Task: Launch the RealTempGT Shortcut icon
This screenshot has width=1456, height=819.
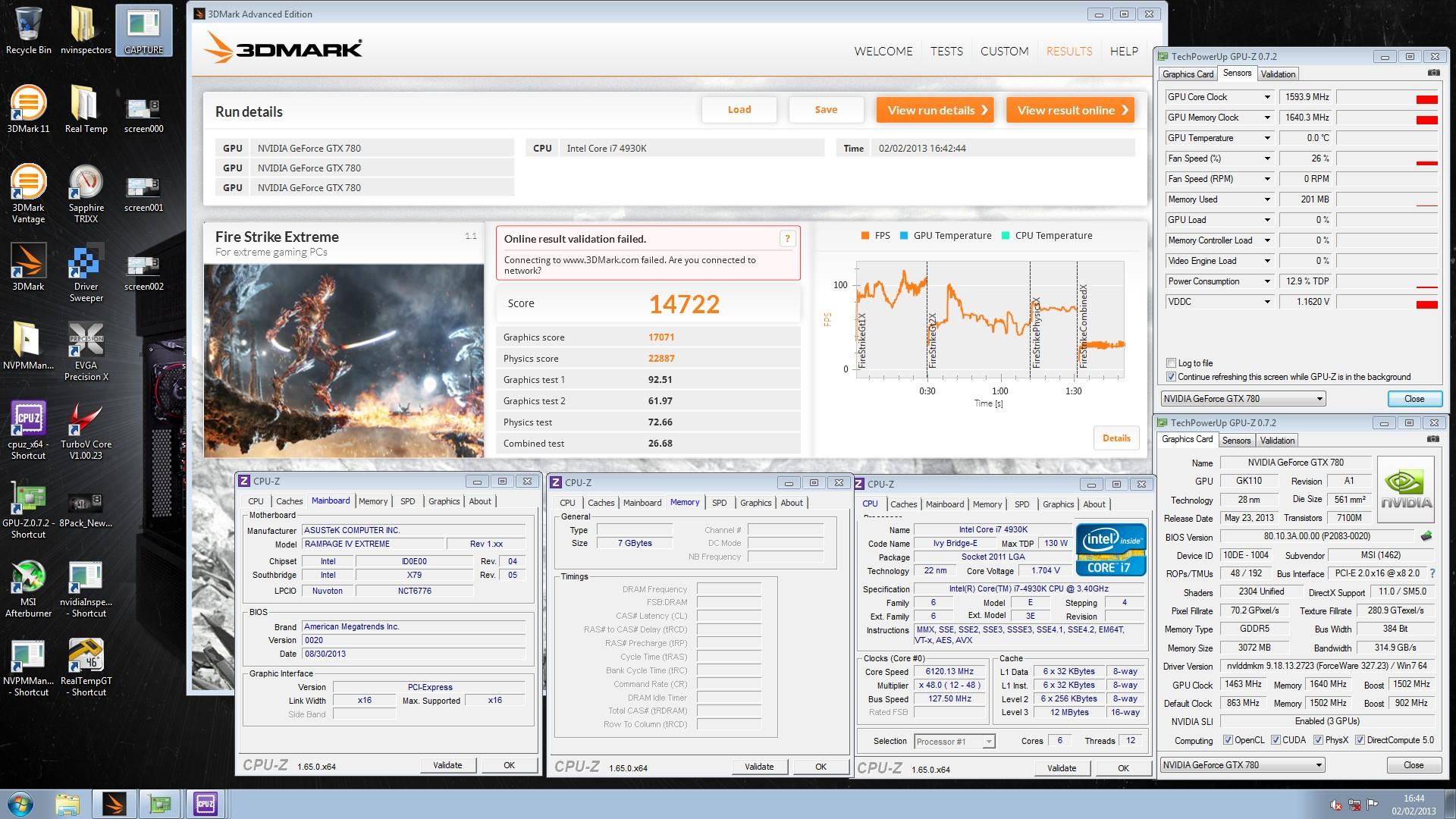Action: (86, 667)
